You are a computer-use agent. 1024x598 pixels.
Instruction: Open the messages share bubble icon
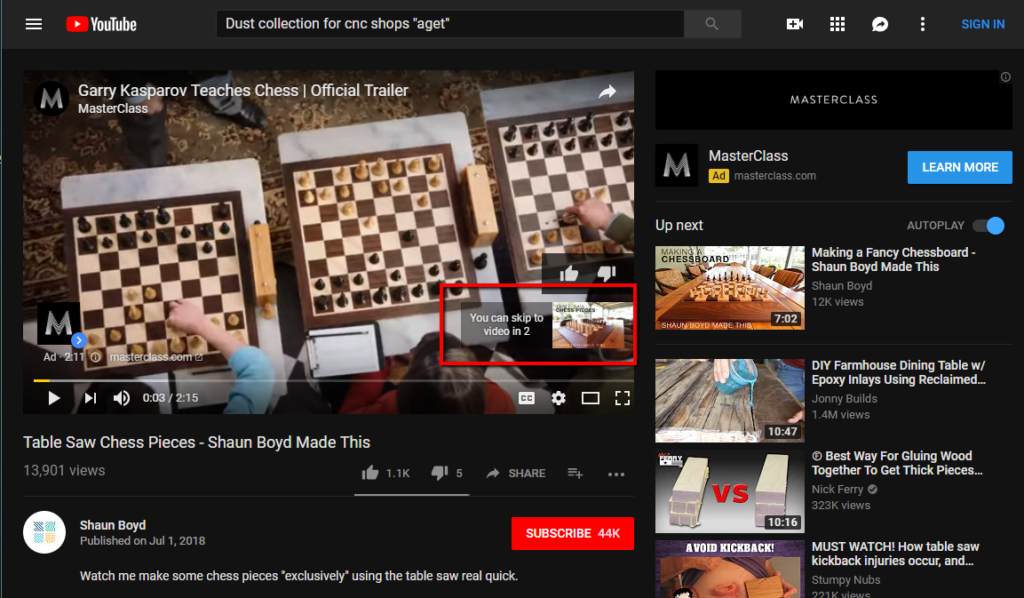880,24
